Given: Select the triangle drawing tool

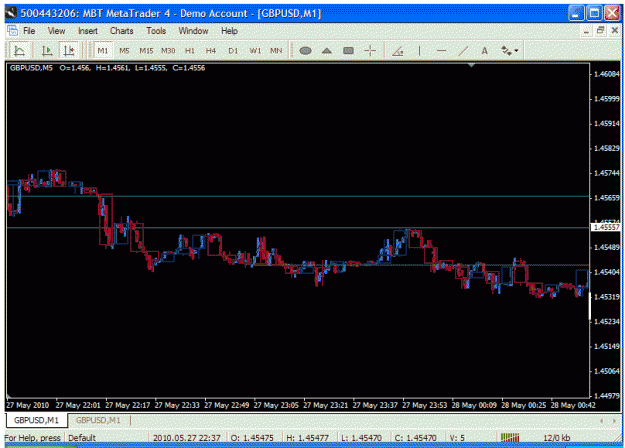Looking at the screenshot, I should point(327,51).
